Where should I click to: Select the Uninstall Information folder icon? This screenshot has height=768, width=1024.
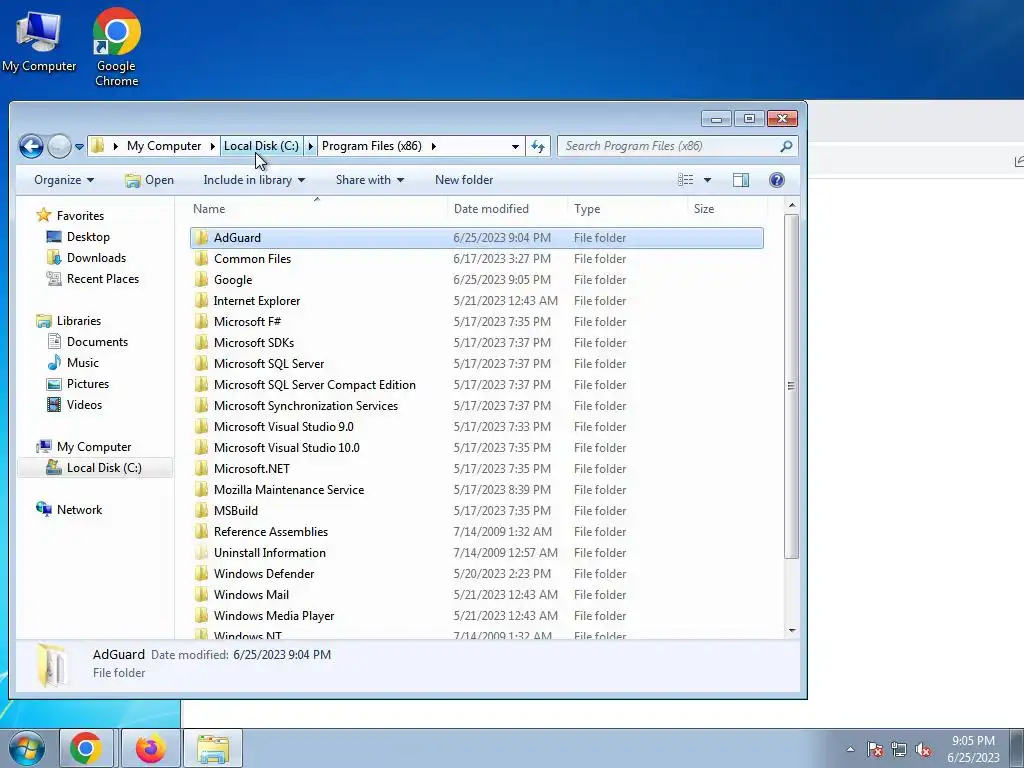click(x=202, y=552)
